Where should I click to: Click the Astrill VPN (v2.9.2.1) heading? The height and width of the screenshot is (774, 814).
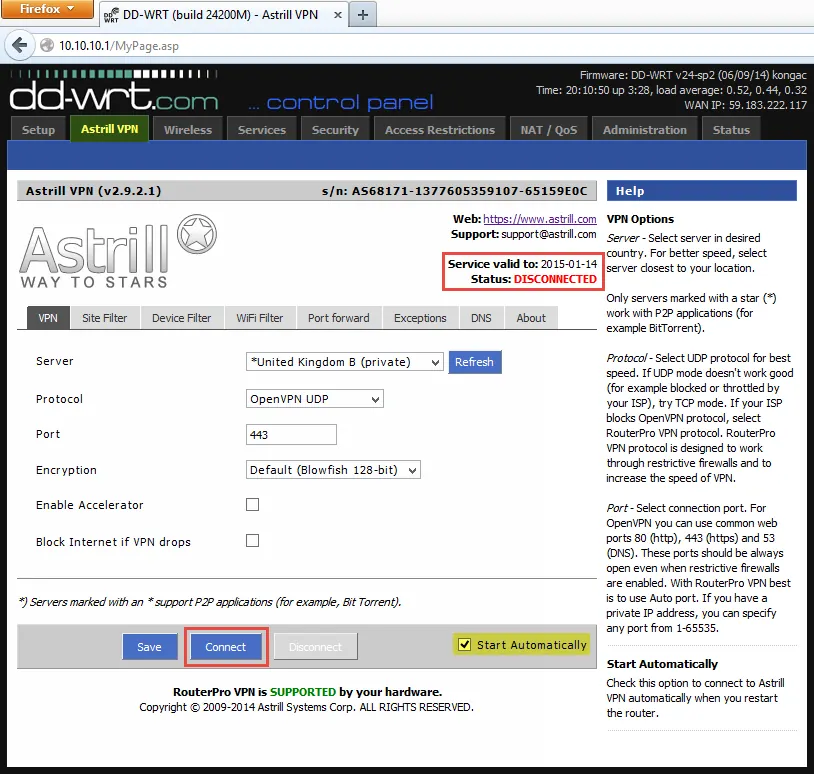[93, 191]
